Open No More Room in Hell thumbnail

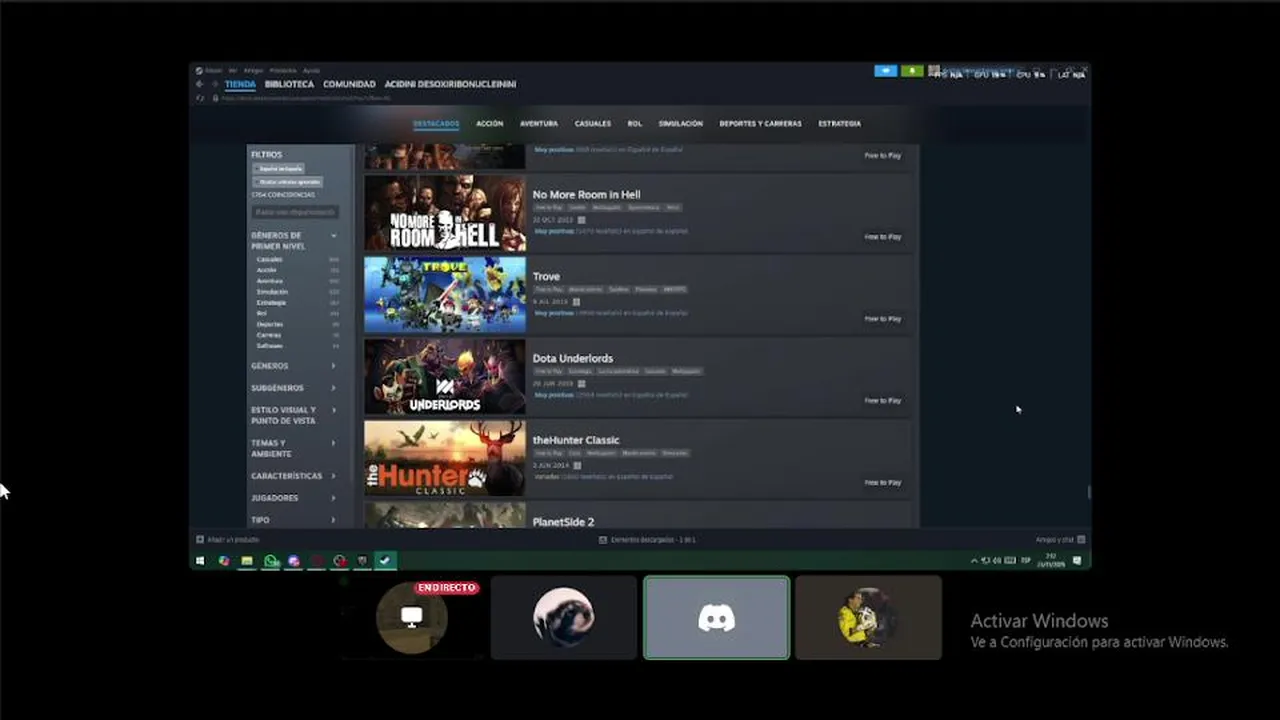[445, 213]
